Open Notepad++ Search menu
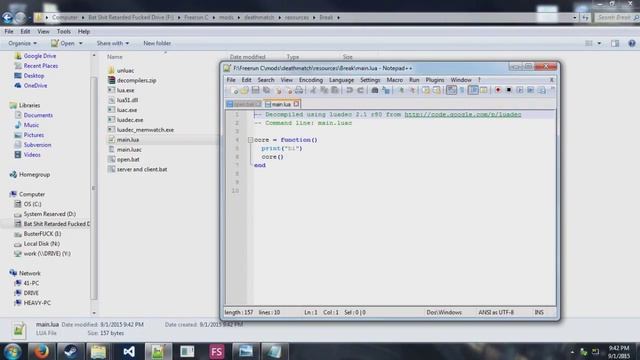The height and width of the screenshot is (360, 640). click(x=266, y=80)
